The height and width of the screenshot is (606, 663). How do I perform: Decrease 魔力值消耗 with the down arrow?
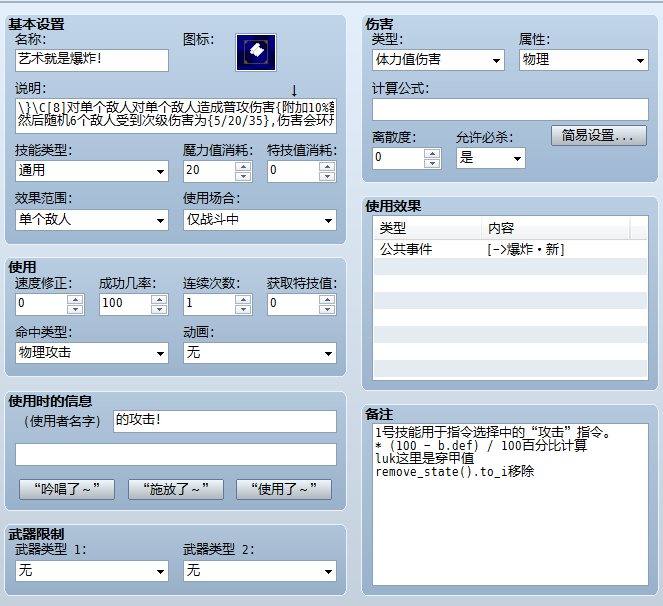(x=243, y=176)
